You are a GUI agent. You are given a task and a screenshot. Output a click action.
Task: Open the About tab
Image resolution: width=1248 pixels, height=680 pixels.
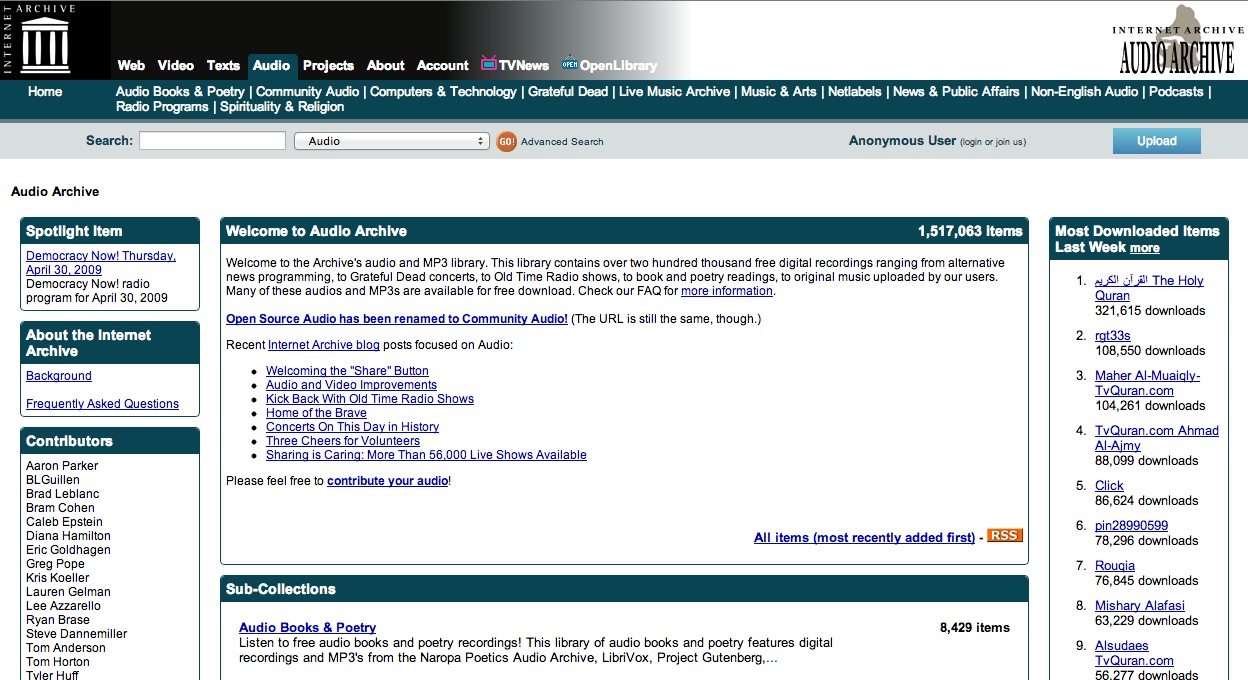point(385,65)
